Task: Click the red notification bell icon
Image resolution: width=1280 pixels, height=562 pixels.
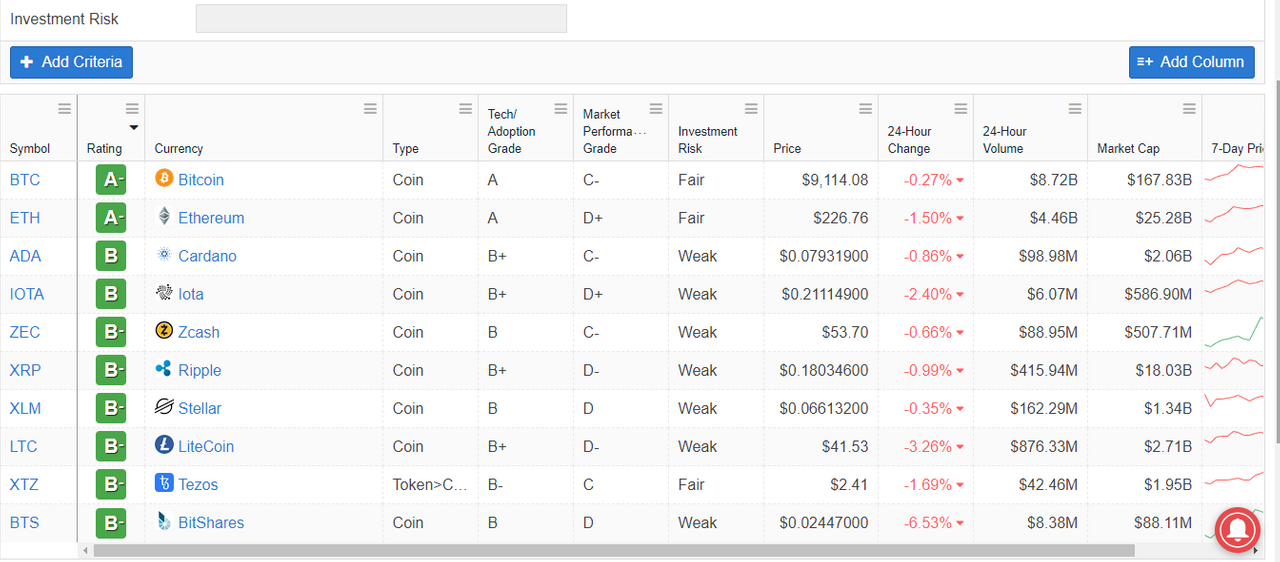Action: coord(1238,530)
